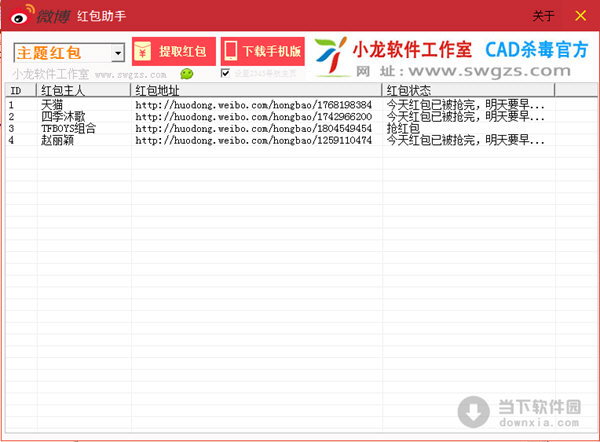Click the 小龙软件工作室 www.swgzs.com grey label
This screenshot has height=442, width=600.
89,74
